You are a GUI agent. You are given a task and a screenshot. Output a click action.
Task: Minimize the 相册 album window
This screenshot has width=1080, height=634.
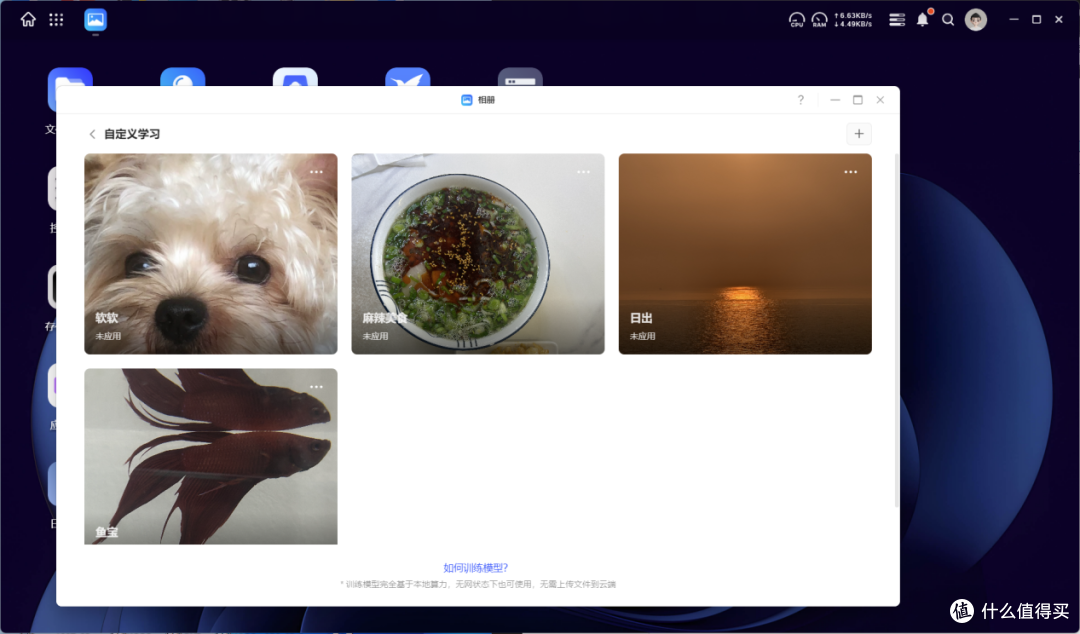pyautogui.click(x=835, y=100)
